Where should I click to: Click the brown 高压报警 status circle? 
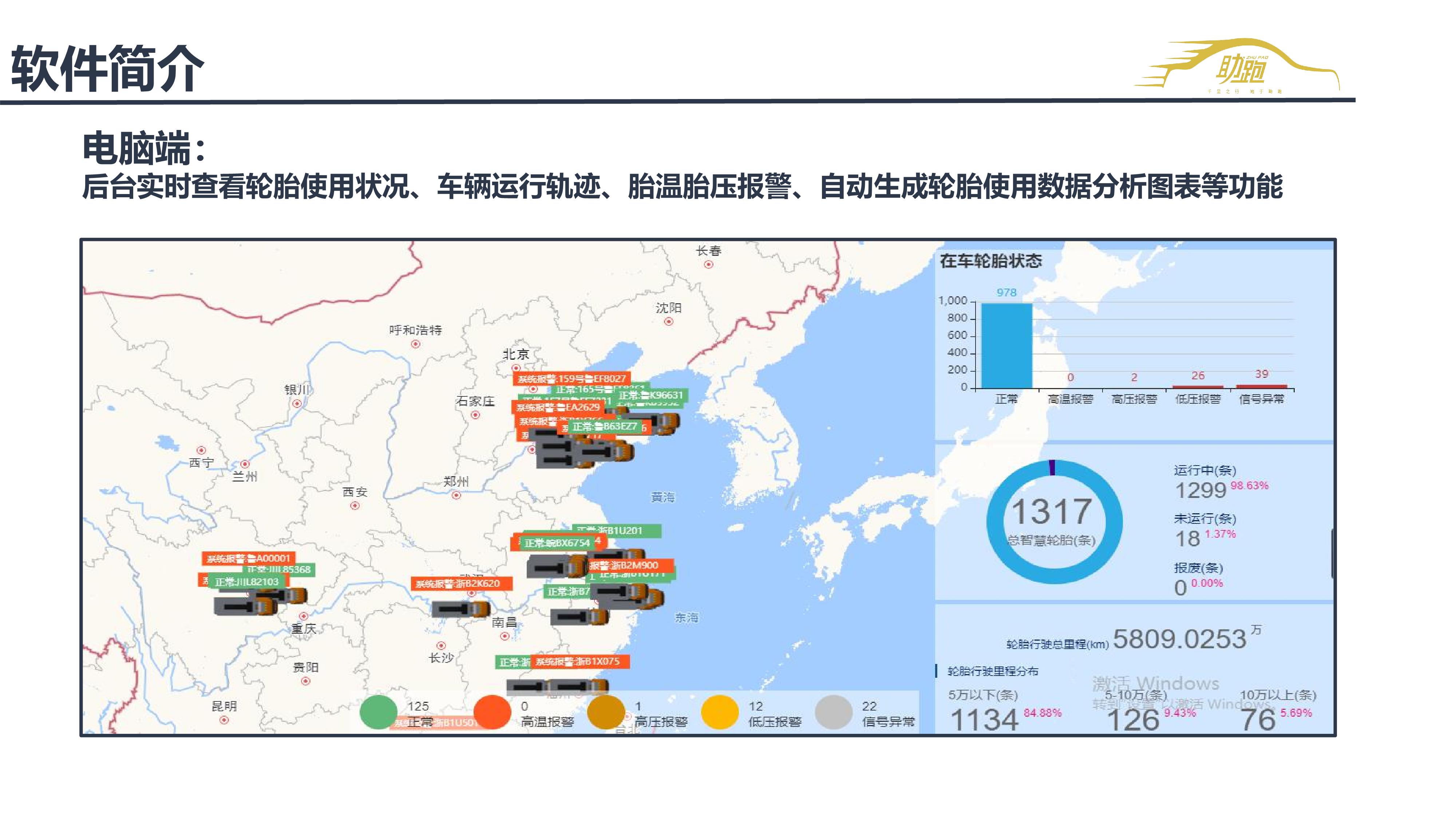tap(606, 712)
